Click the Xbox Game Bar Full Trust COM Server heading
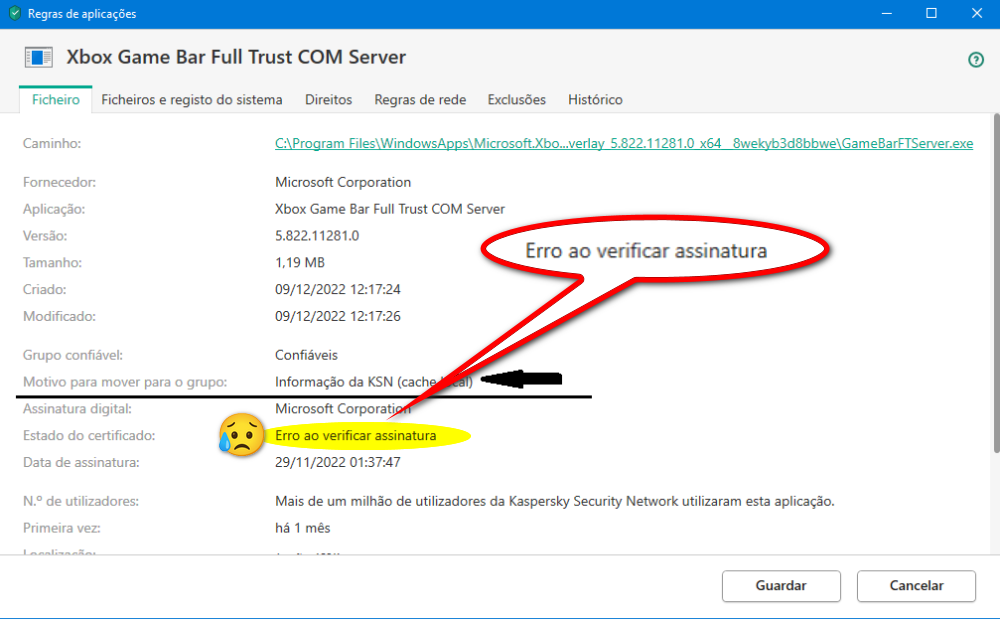This screenshot has width=1000, height=621. pyautogui.click(x=236, y=57)
